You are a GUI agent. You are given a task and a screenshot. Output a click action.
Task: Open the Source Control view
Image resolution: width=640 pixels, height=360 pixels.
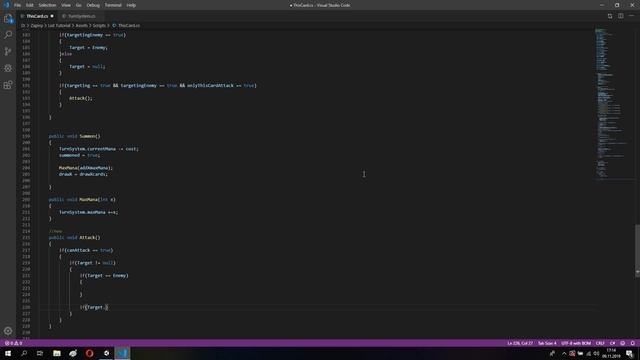point(8,51)
